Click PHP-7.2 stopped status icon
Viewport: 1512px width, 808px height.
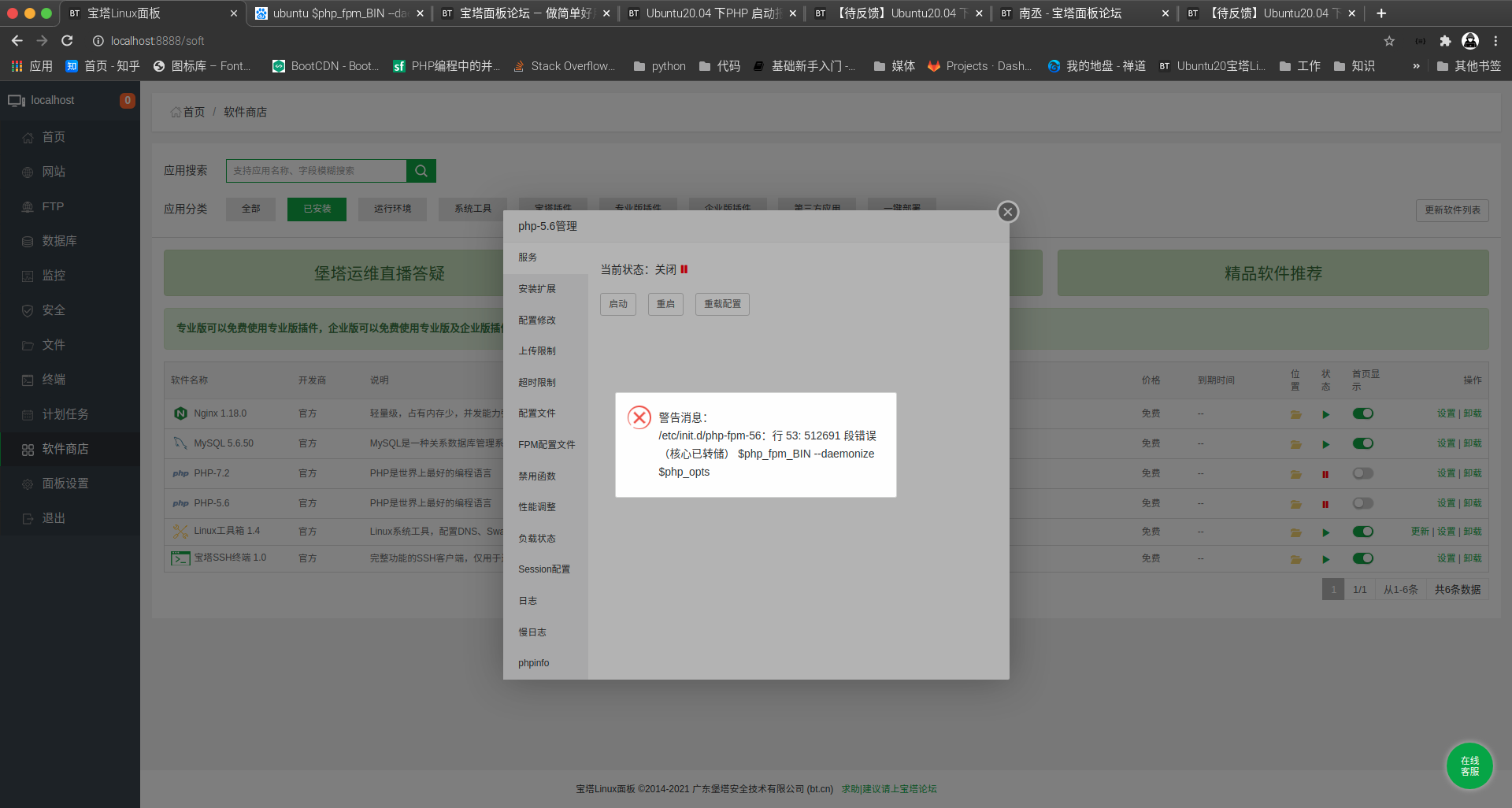coord(1325,474)
